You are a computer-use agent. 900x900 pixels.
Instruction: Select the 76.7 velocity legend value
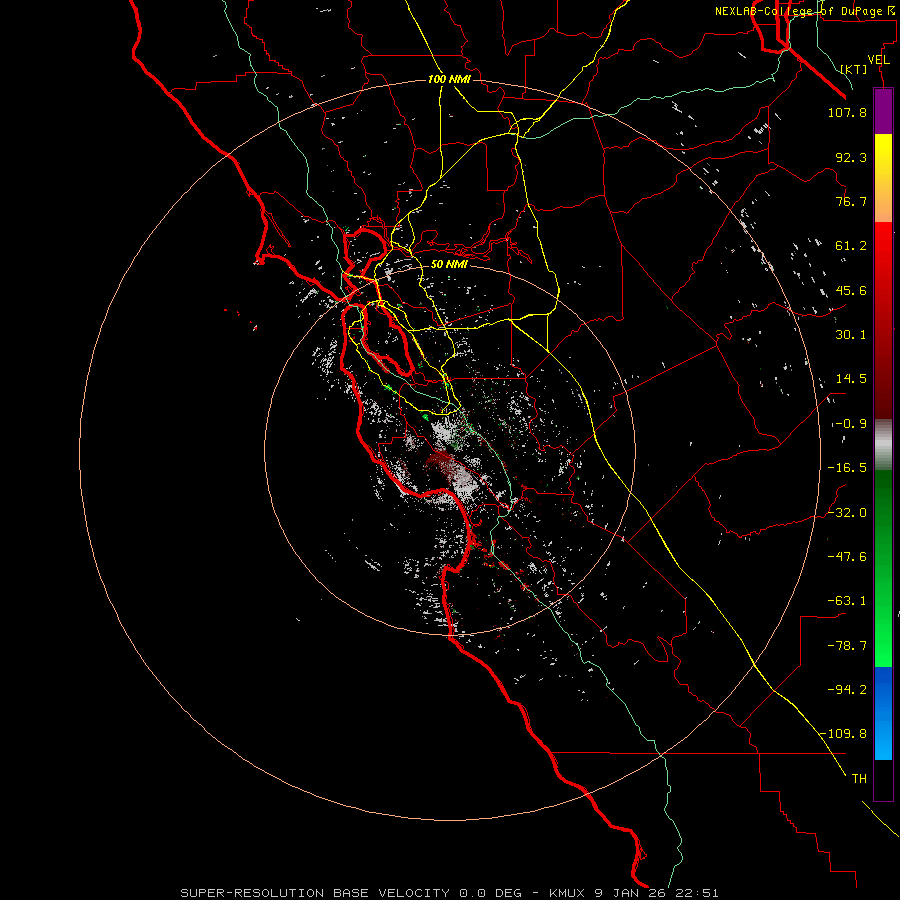pyautogui.click(x=851, y=201)
